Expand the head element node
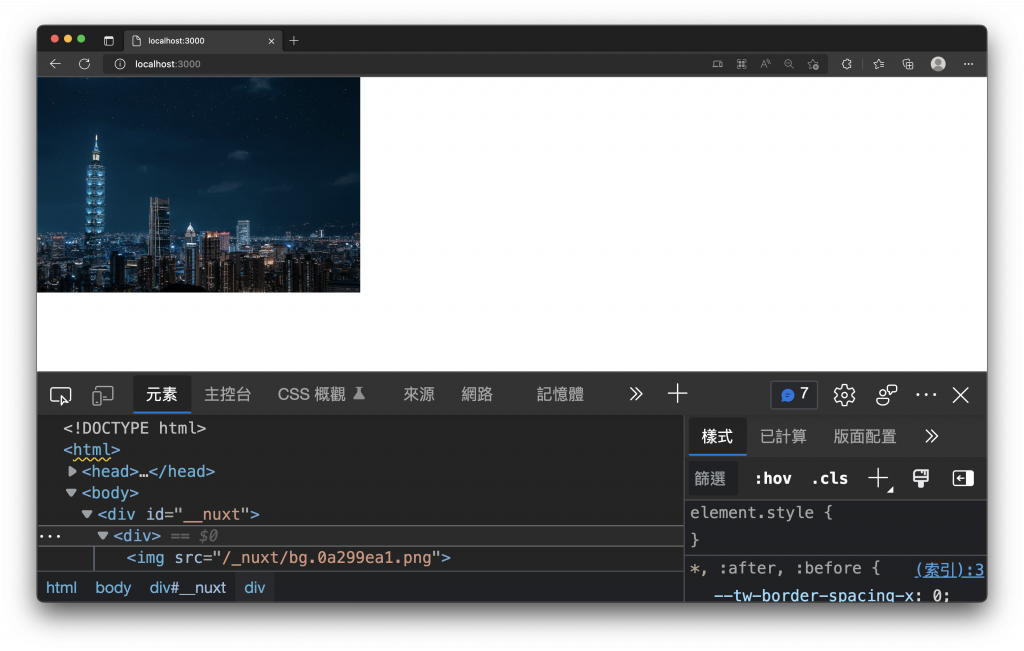The image size is (1024, 651). 72,471
